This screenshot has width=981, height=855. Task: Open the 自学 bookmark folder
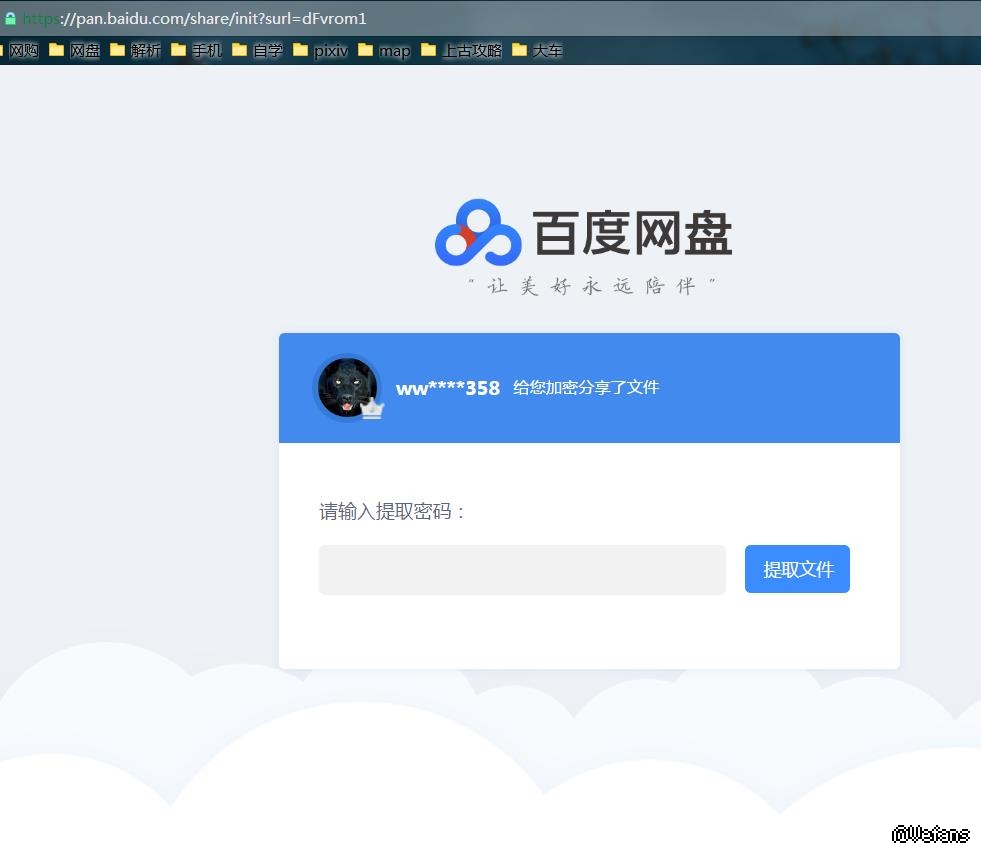[x=257, y=50]
